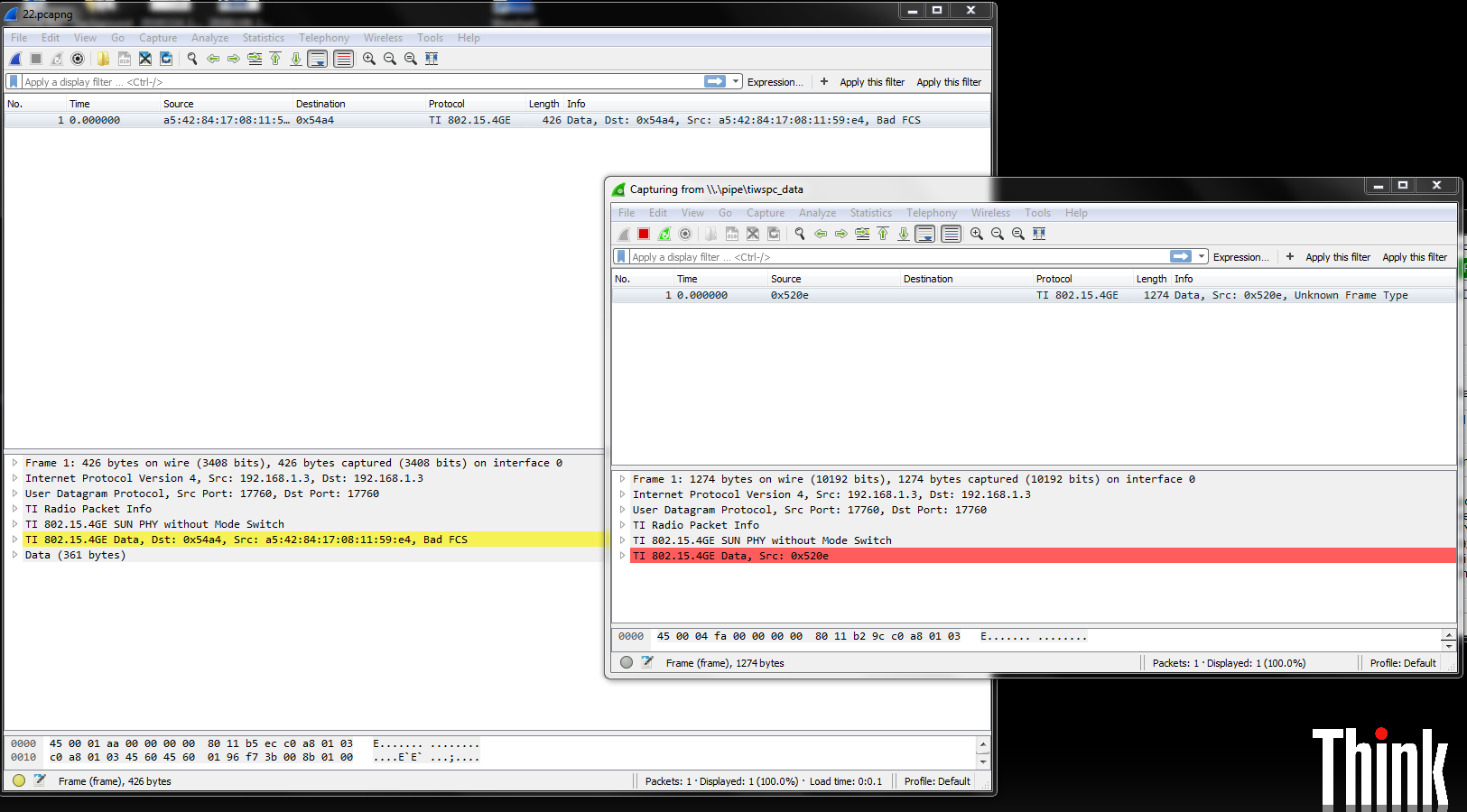Focus display filter field in 22.pcapng window
Screen dimensions: 1467x812
pos(361,82)
